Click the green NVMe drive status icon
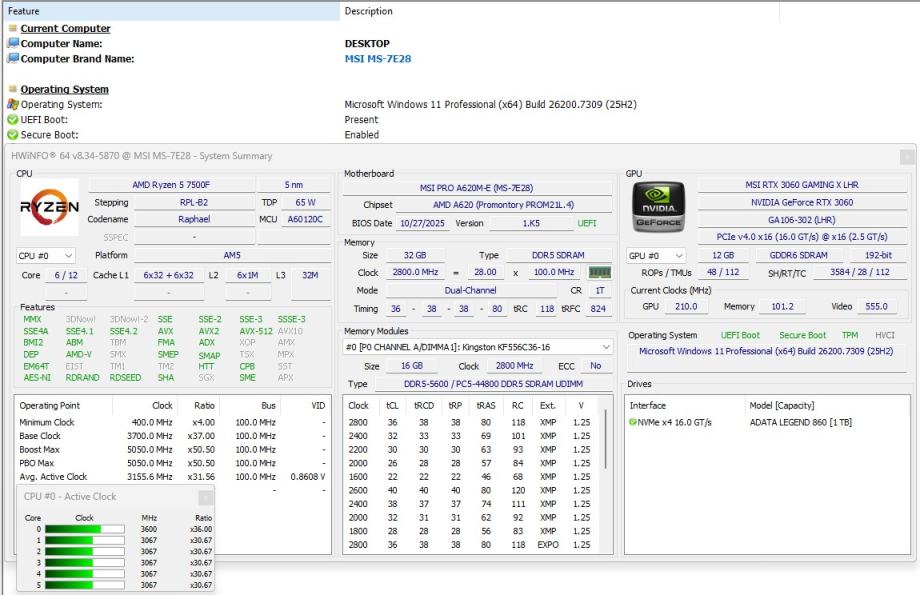 coord(632,422)
